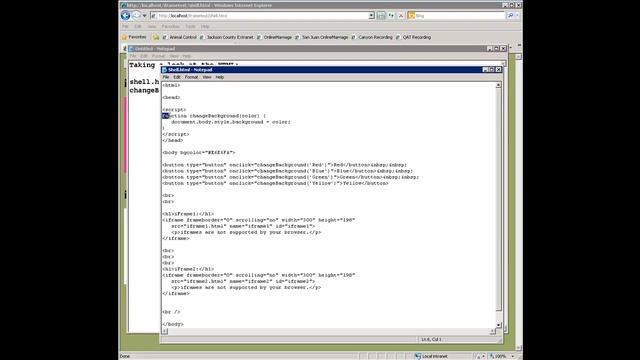Open the Favorites button with star
The height and width of the screenshot is (360, 640).
click(134, 37)
